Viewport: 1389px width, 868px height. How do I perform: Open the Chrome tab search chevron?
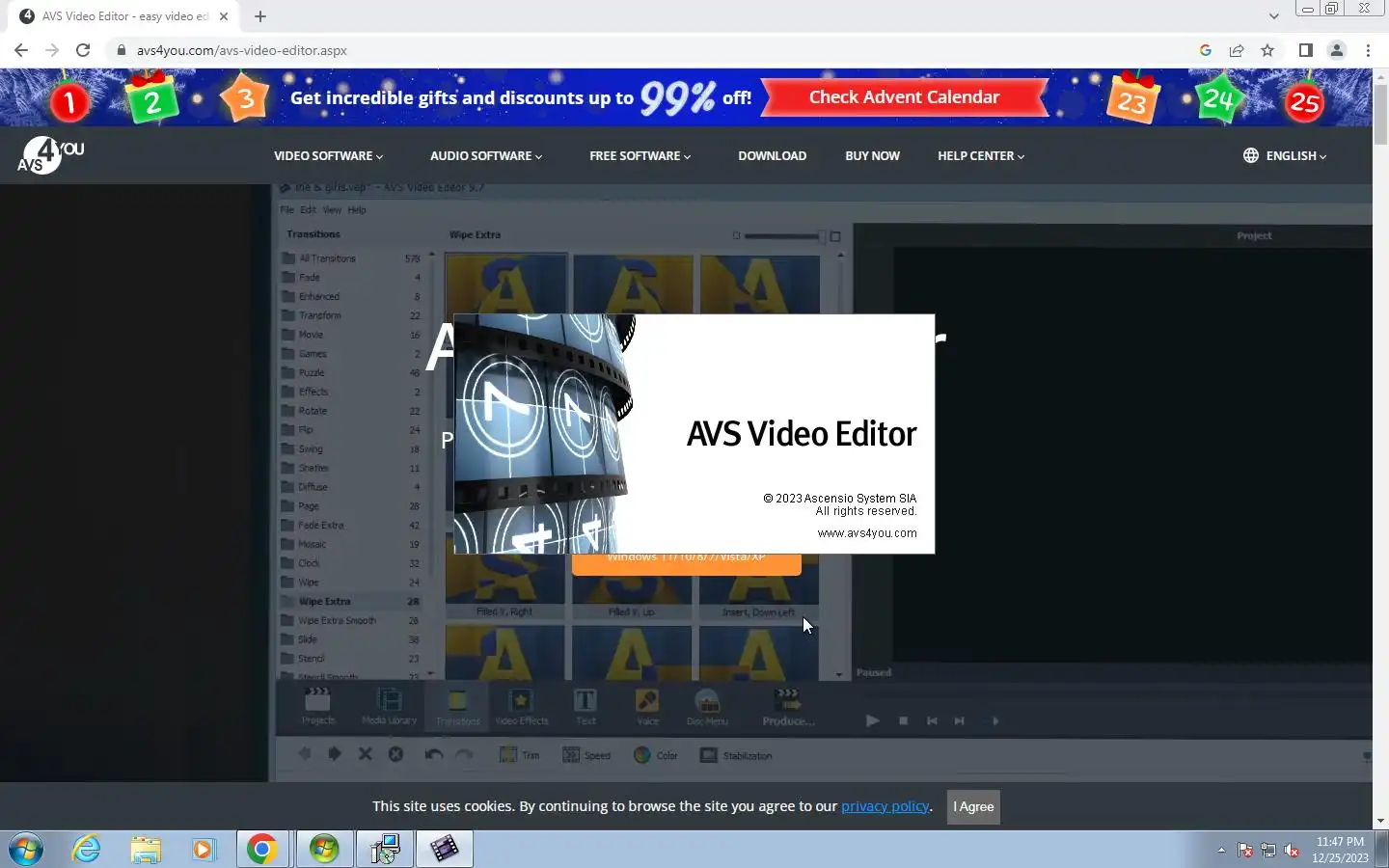[x=1273, y=16]
